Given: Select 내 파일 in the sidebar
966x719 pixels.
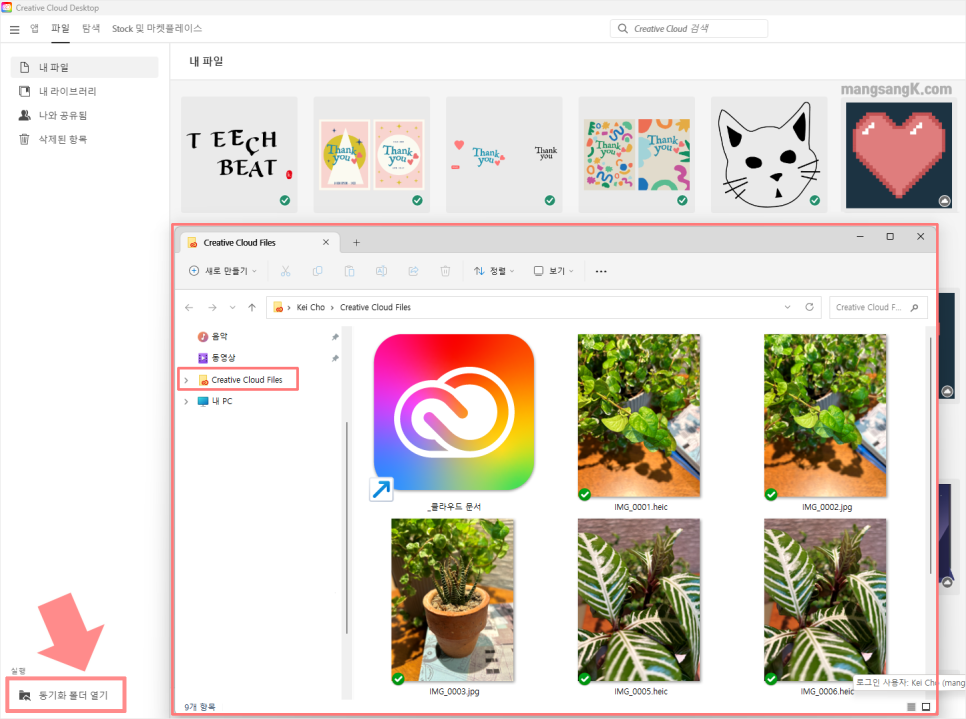Looking at the screenshot, I should coord(84,67).
